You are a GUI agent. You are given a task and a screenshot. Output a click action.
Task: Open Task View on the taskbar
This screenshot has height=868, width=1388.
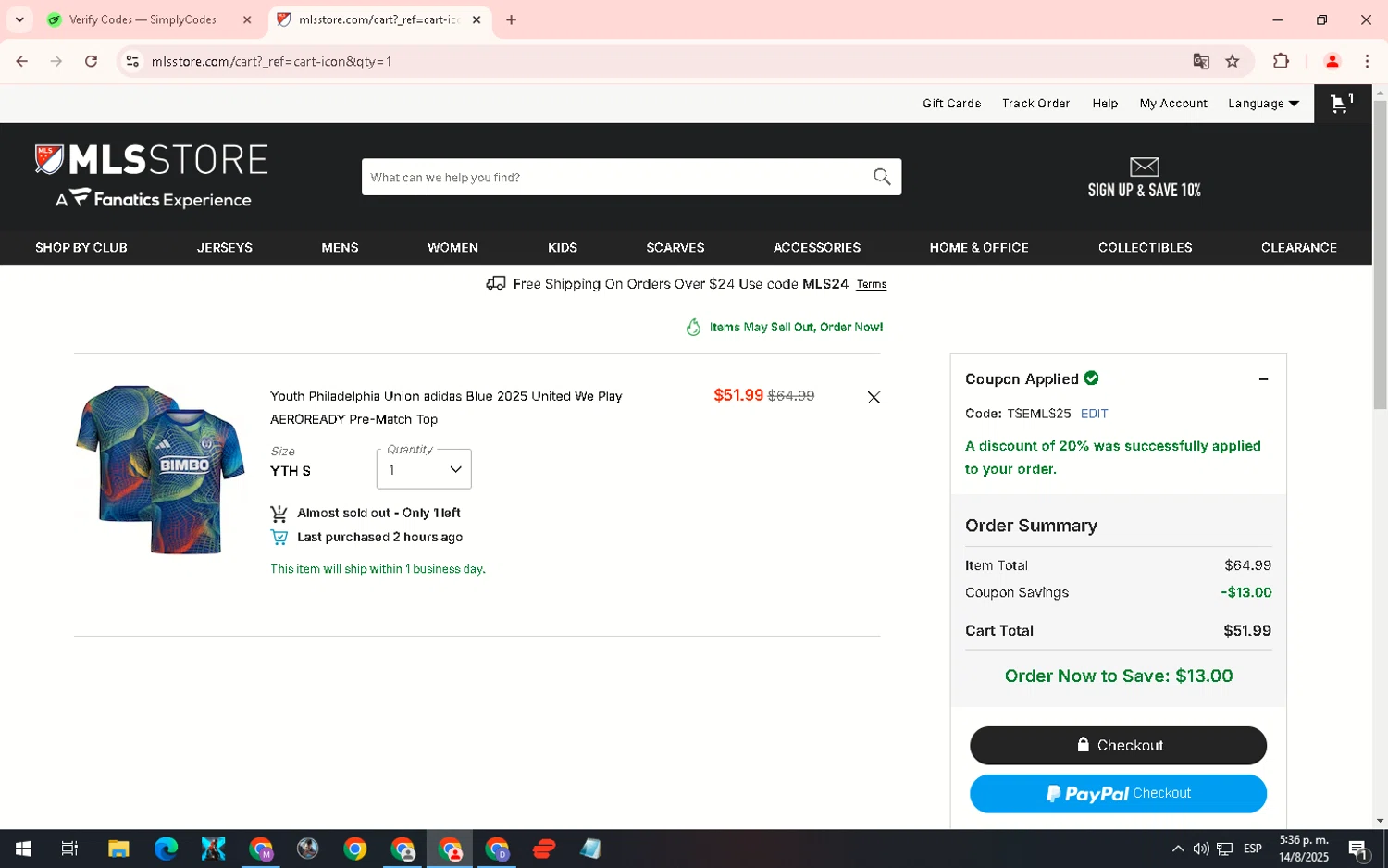coord(69,849)
